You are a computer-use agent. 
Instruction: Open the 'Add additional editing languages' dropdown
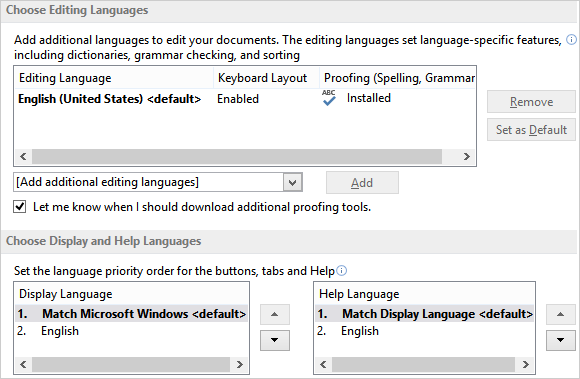click(x=293, y=182)
